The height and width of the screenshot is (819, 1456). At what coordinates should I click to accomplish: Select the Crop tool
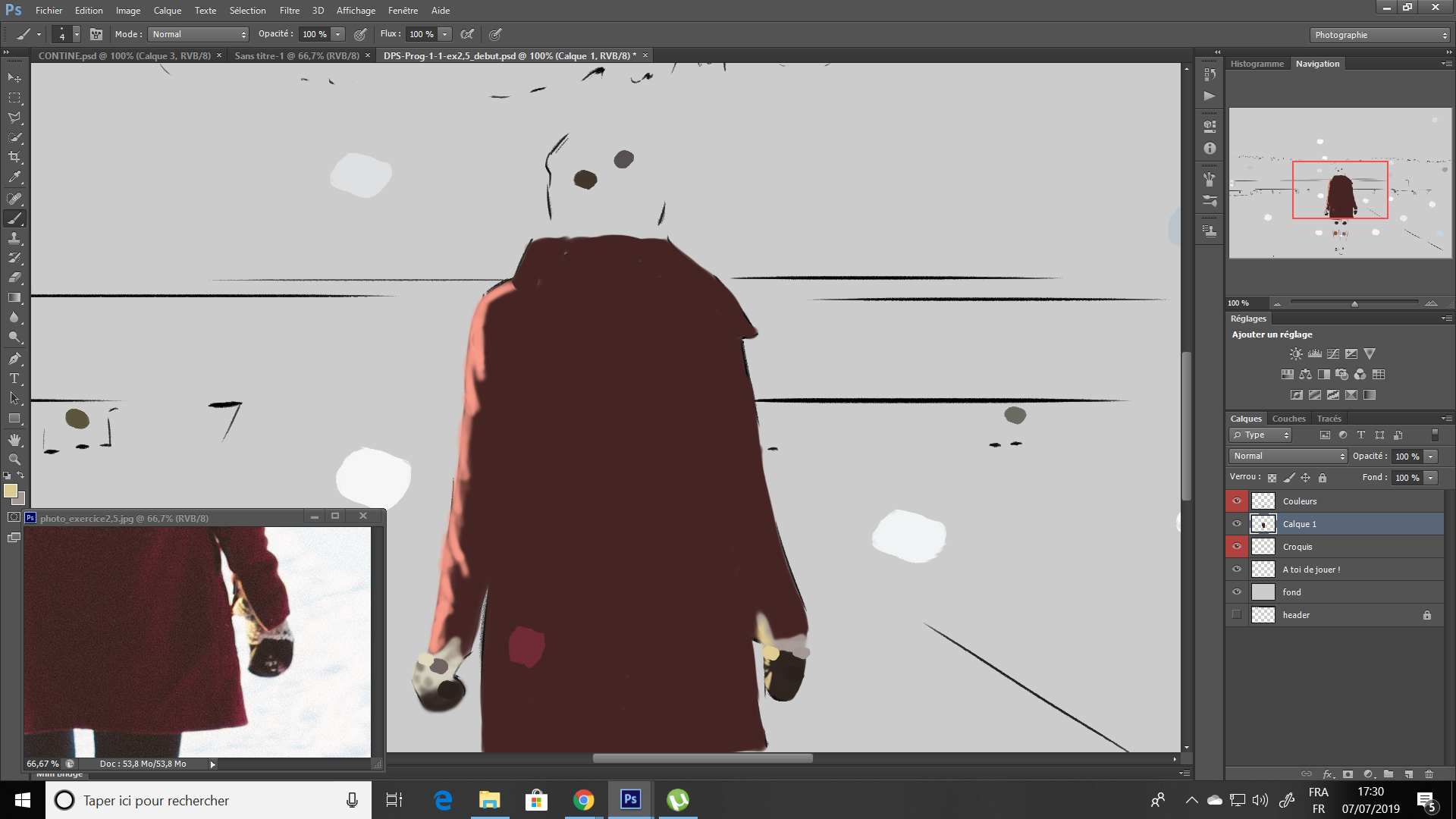[x=14, y=157]
